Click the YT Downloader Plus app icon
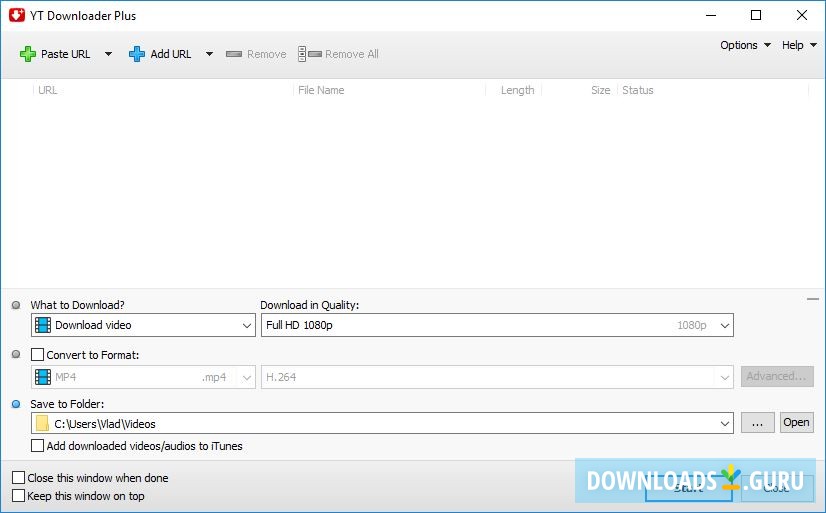Screen dimensions: 826x513 (17, 15)
